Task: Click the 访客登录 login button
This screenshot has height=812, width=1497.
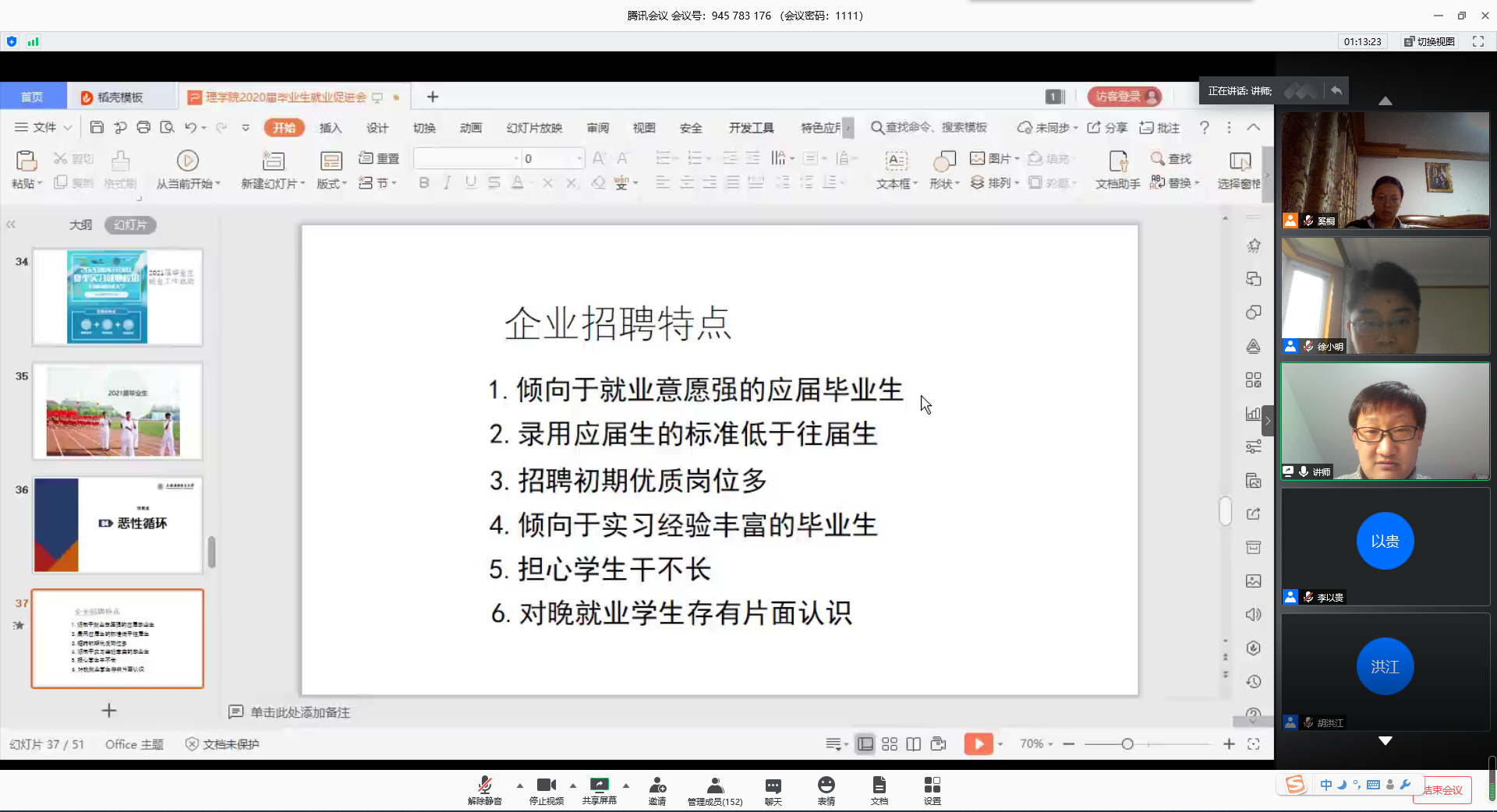Action: [x=1124, y=97]
